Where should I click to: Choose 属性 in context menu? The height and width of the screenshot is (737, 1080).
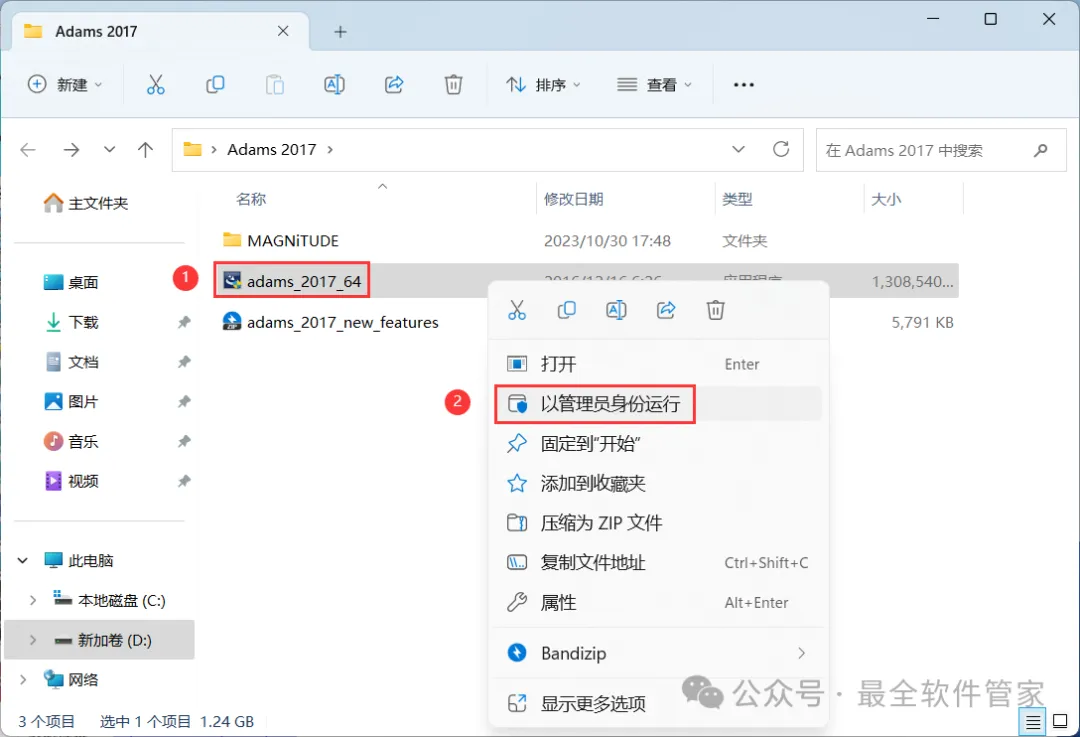point(658,603)
